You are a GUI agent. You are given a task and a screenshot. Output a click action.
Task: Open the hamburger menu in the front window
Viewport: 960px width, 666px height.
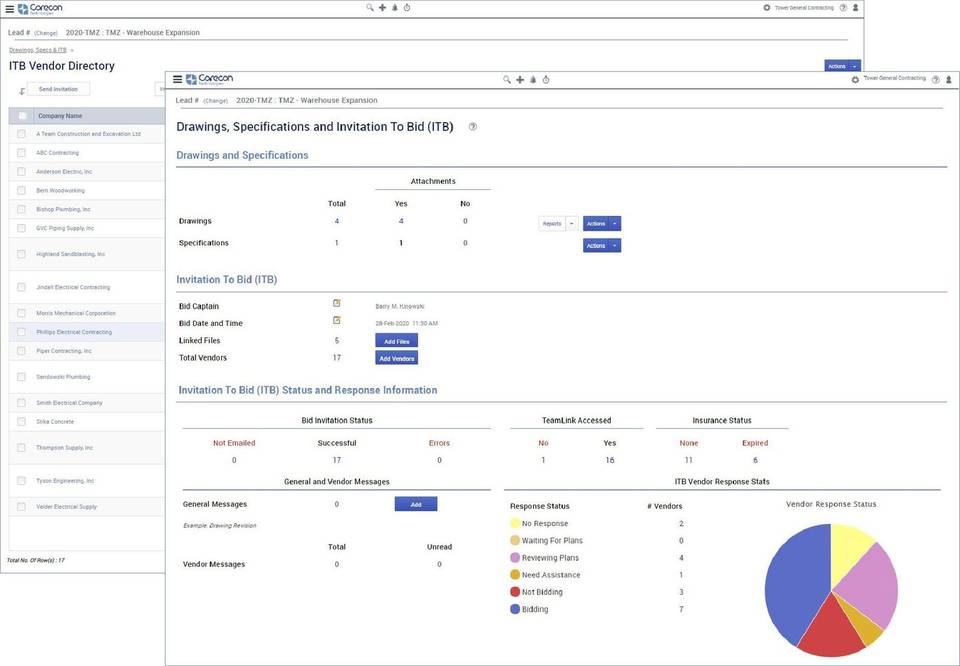178,79
